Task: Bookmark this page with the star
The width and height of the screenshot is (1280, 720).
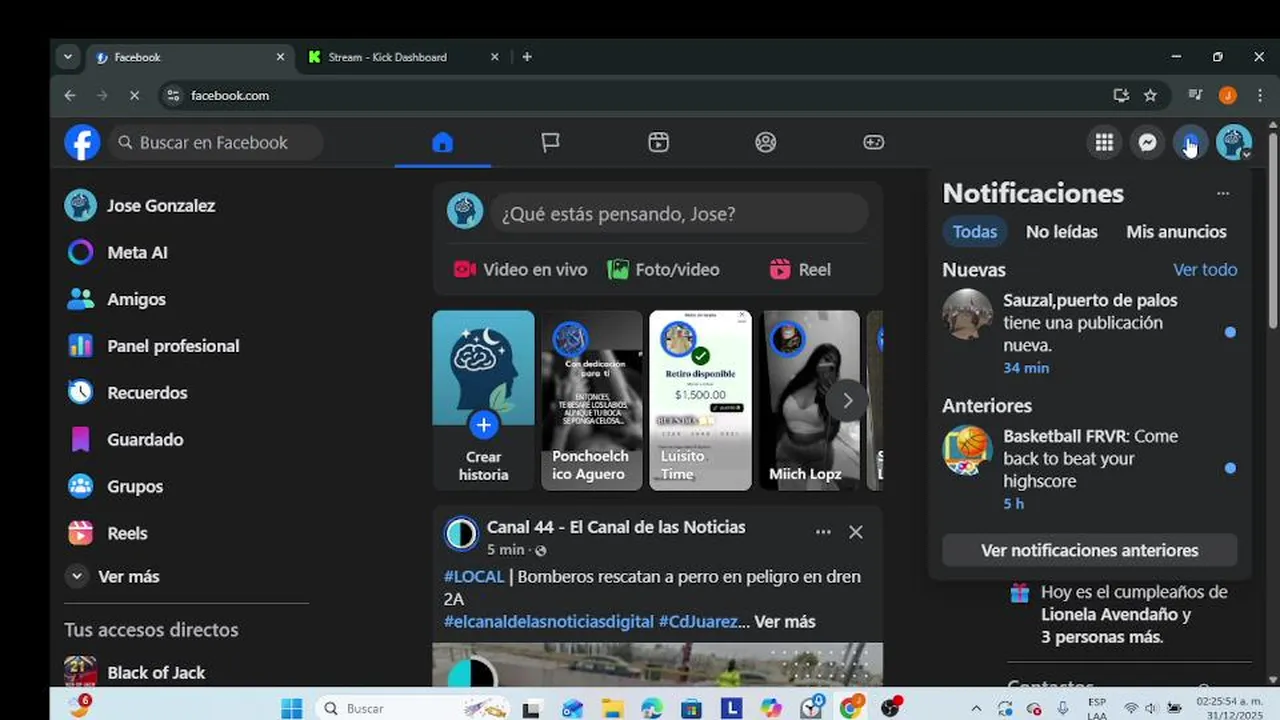Action: click(x=1151, y=96)
